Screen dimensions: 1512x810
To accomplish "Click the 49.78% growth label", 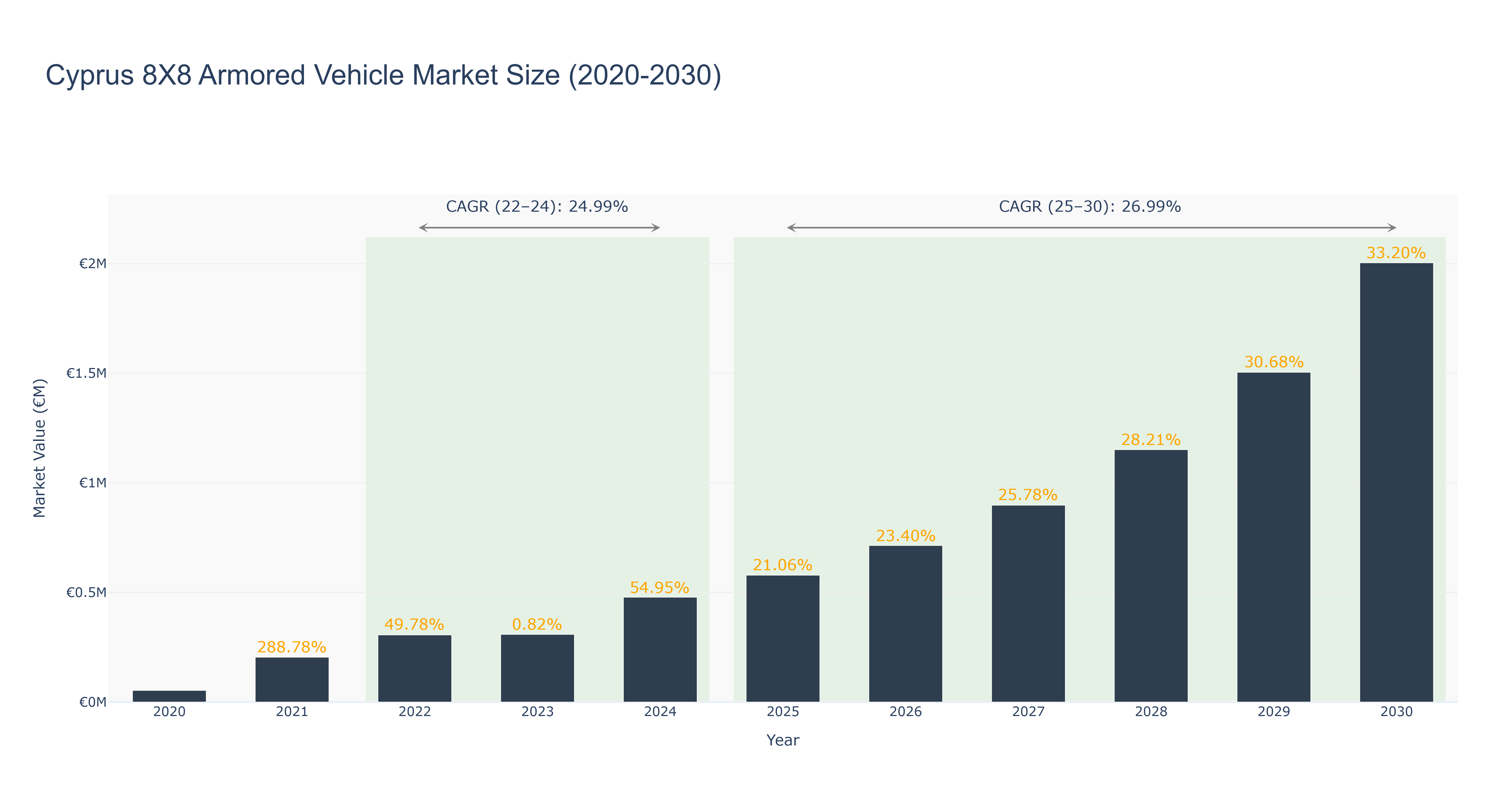I will tap(414, 624).
